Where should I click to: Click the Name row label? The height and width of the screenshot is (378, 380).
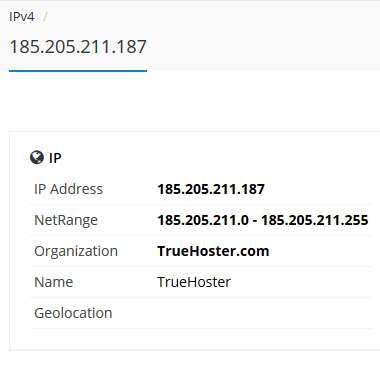53,282
